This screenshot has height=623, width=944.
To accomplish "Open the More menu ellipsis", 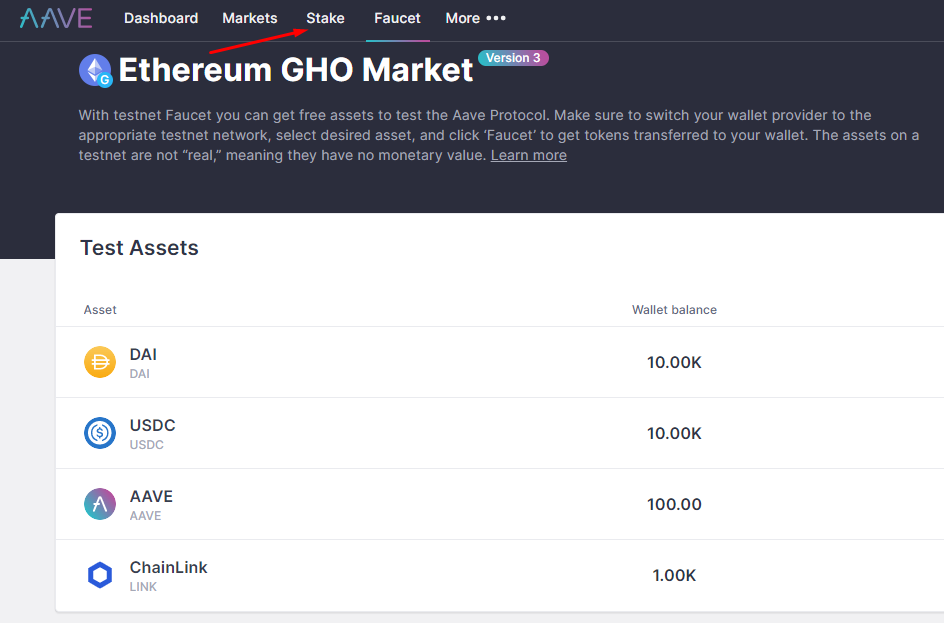I will (x=496, y=18).
